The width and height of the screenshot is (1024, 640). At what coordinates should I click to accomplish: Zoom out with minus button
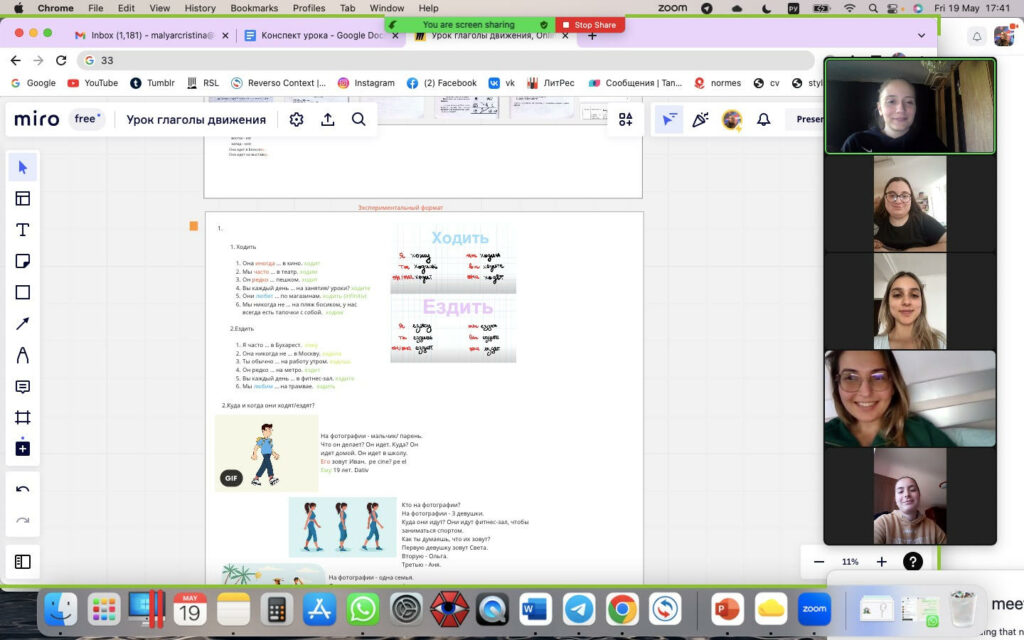(x=819, y=562)
